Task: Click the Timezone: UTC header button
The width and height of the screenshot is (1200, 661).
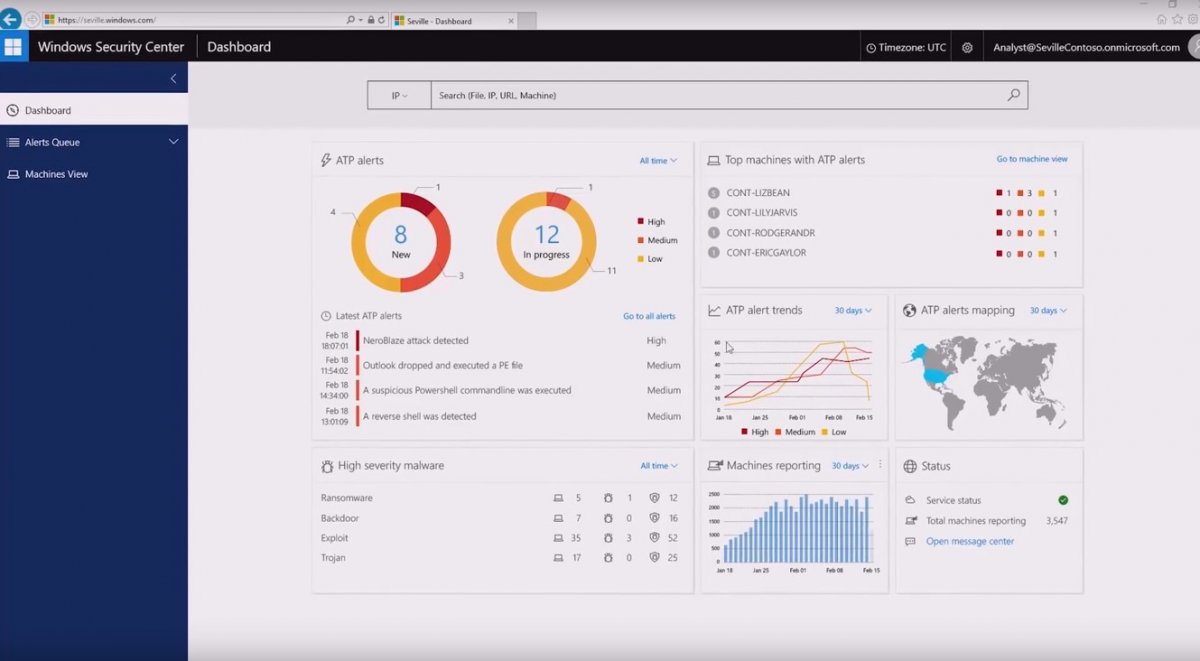Action: click(x=904, y=47)
